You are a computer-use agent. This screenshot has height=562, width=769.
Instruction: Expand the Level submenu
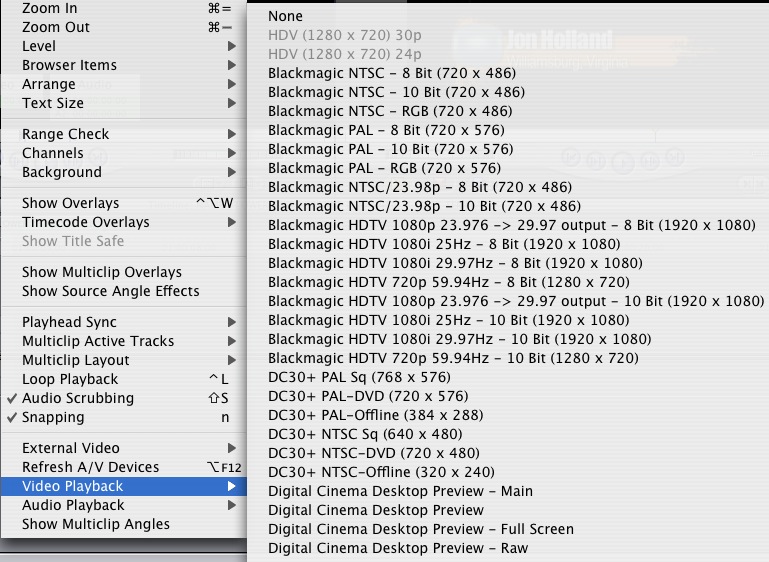click(123, 46)
